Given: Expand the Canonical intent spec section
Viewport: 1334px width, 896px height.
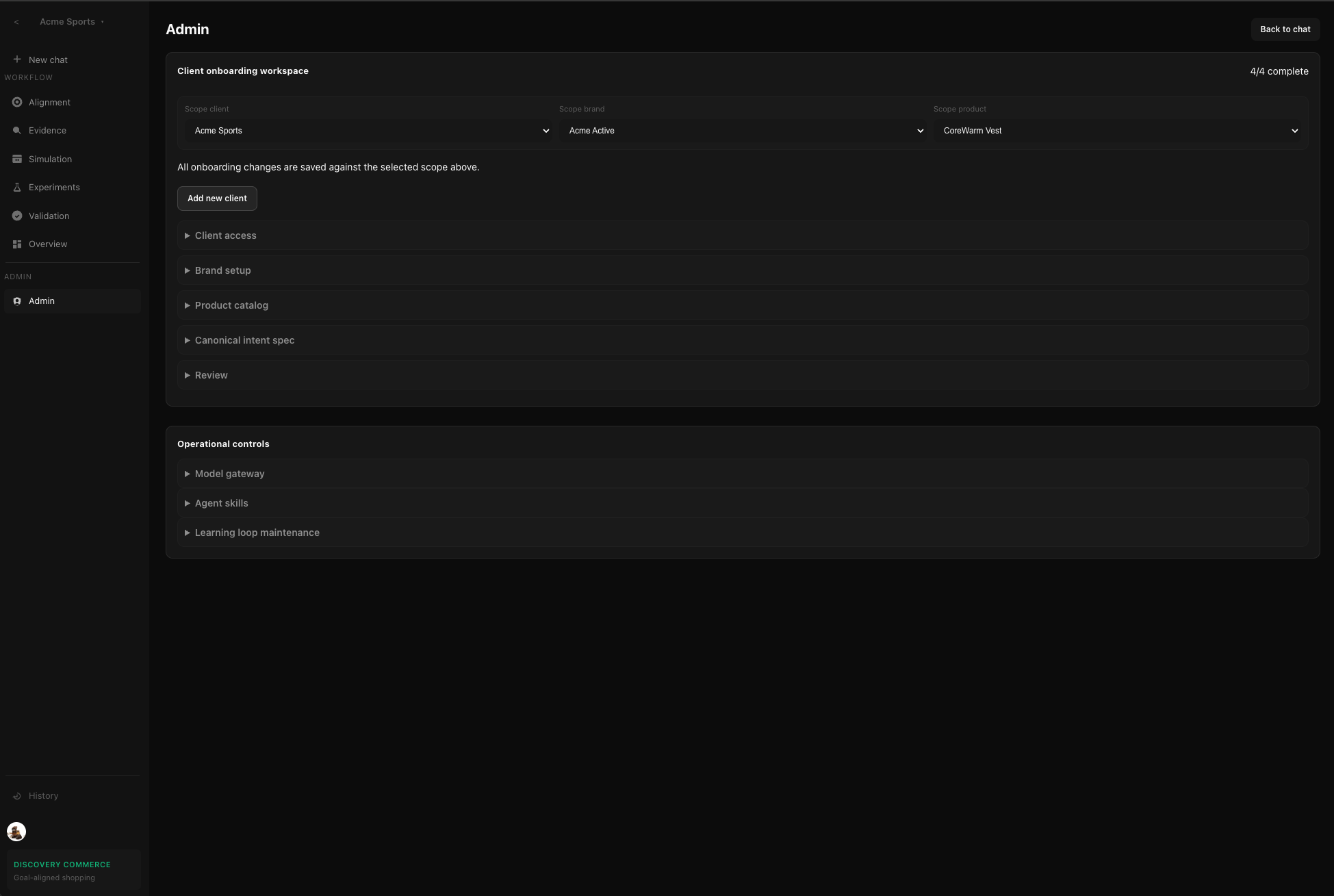Looking at the screenshot, I should (x=244, y=340).
